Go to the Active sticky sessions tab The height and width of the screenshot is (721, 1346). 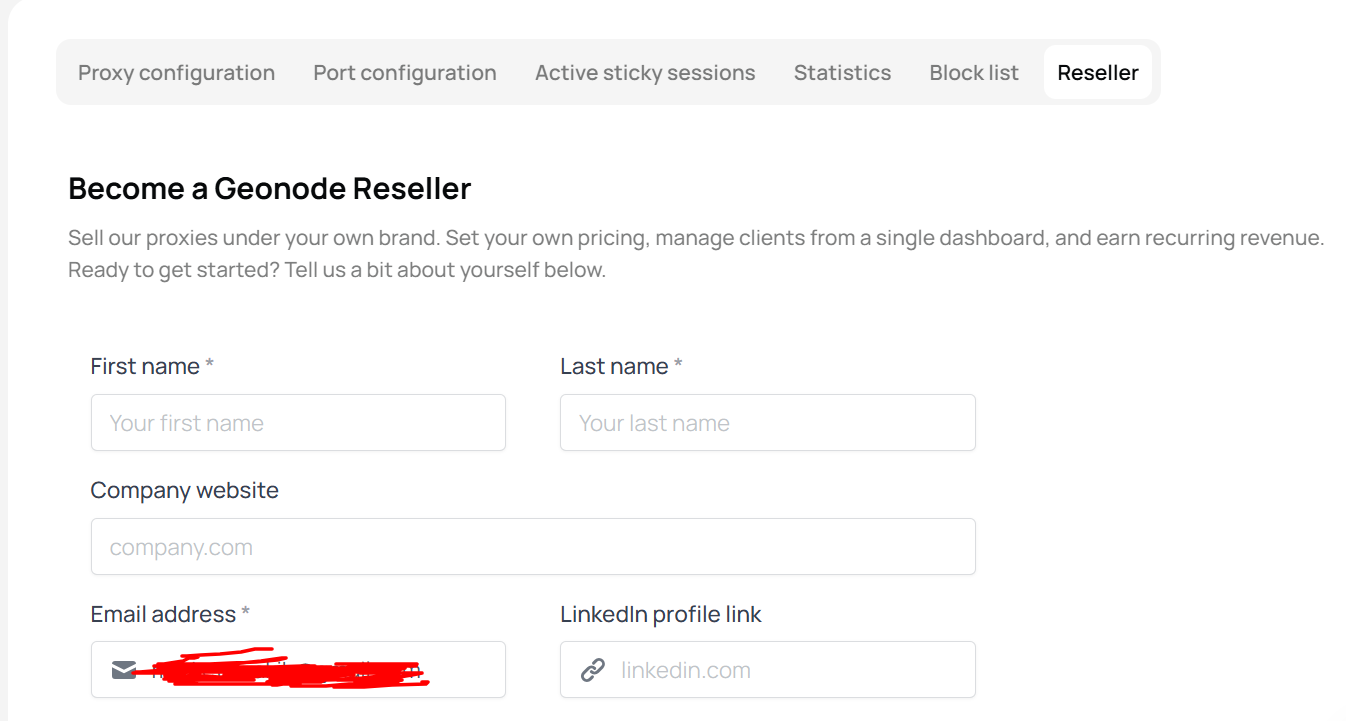click(x=645, y=73)
